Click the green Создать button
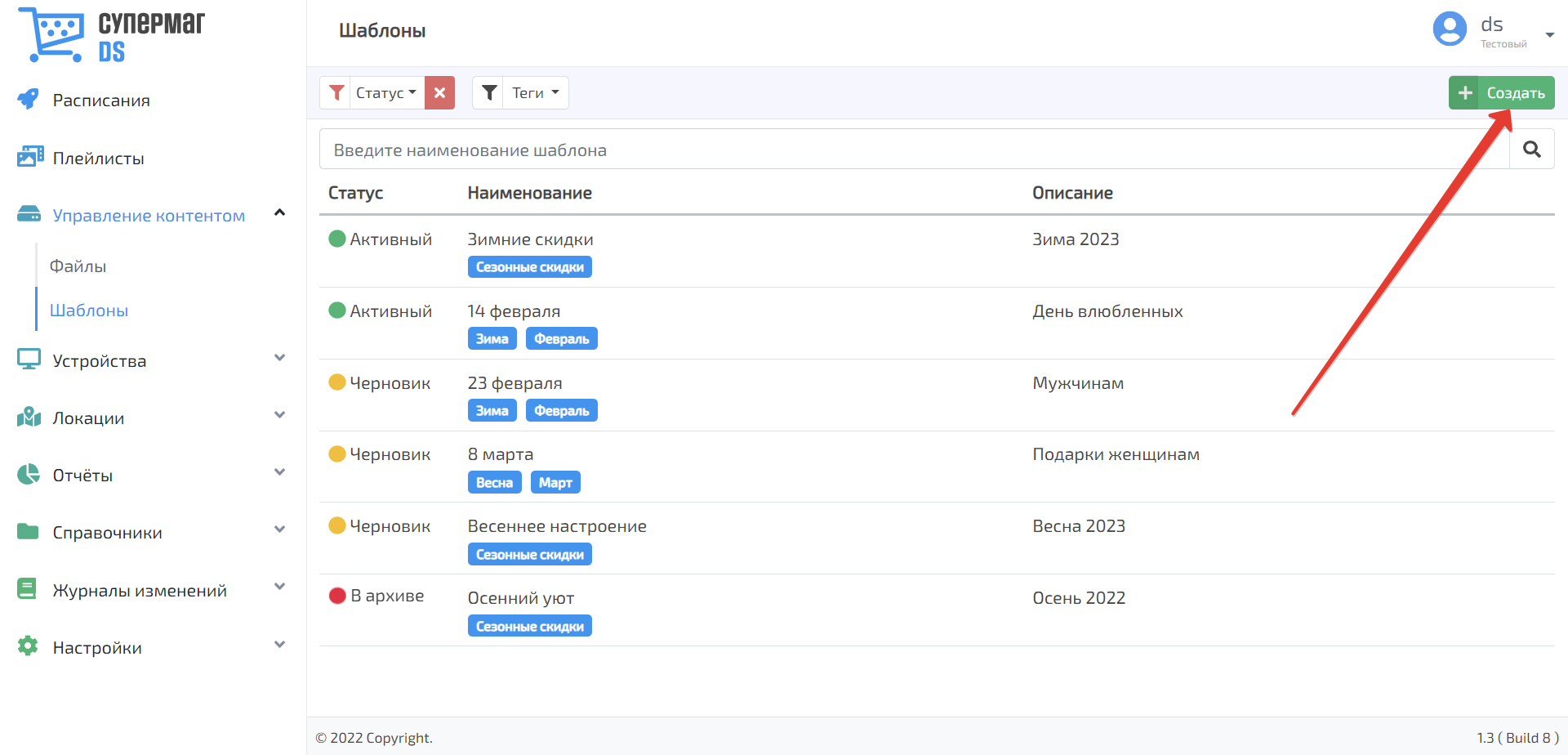 (1501, 93)
